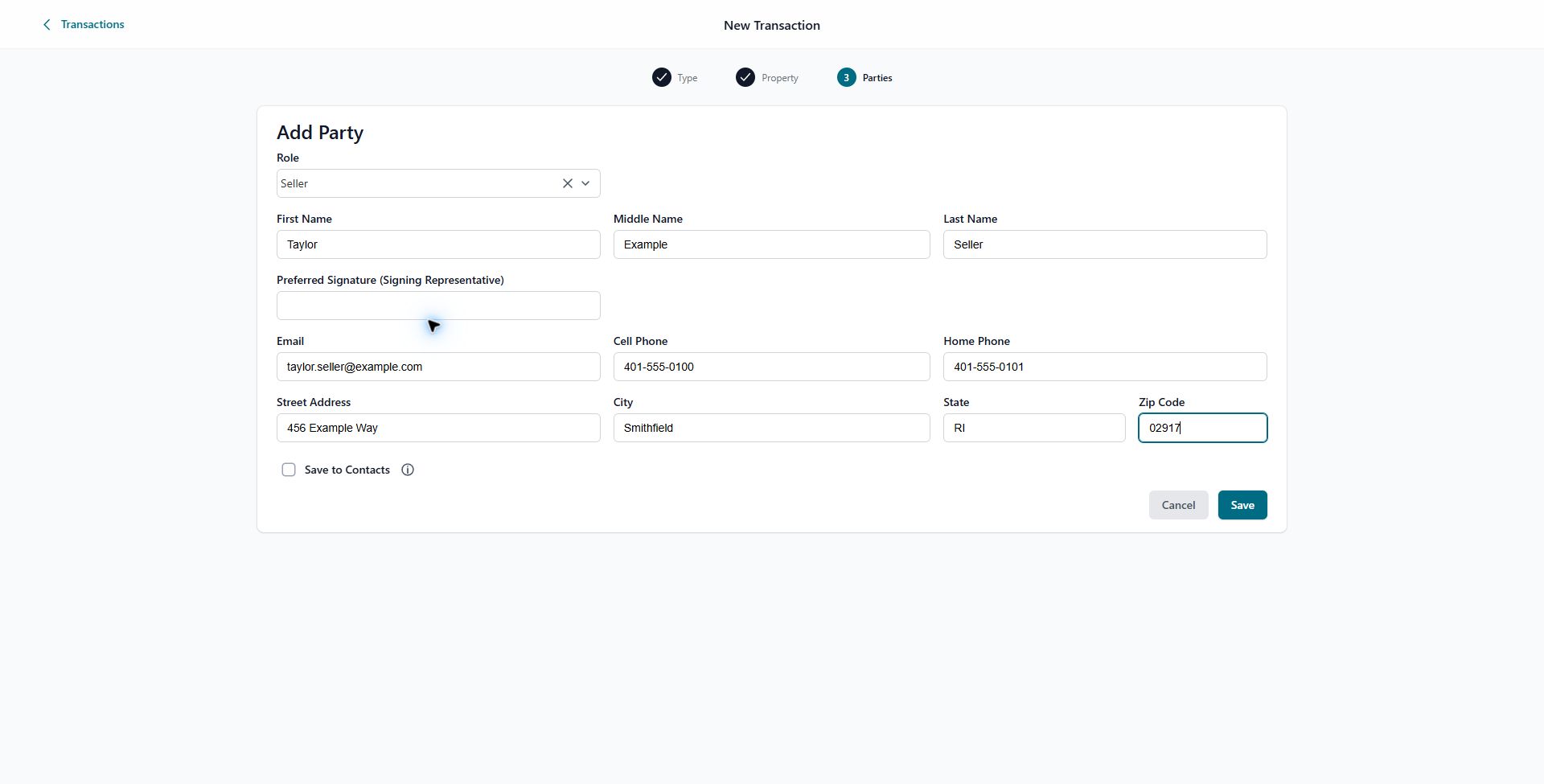Click the City field with Smithfield
This screenshot has width=1544, height=784.
click(772, 428)
